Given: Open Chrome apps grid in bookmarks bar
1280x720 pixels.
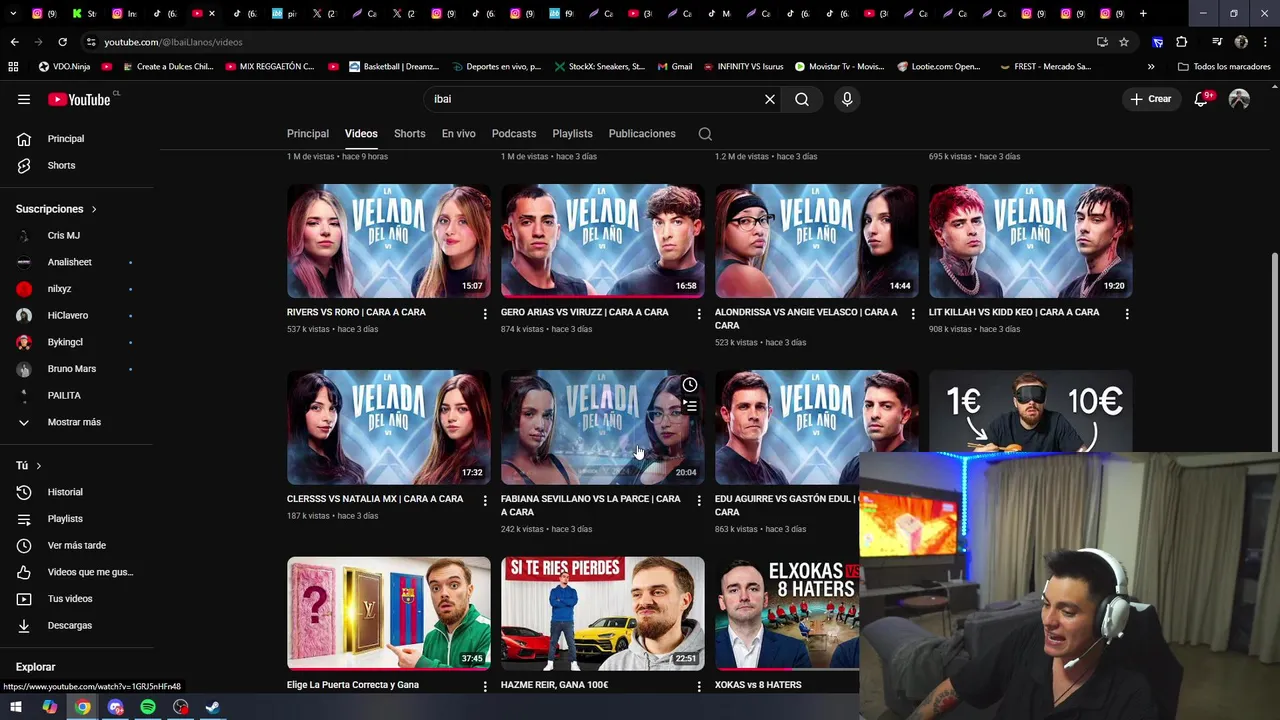Looking at the screenshot, I should [13, 67].
